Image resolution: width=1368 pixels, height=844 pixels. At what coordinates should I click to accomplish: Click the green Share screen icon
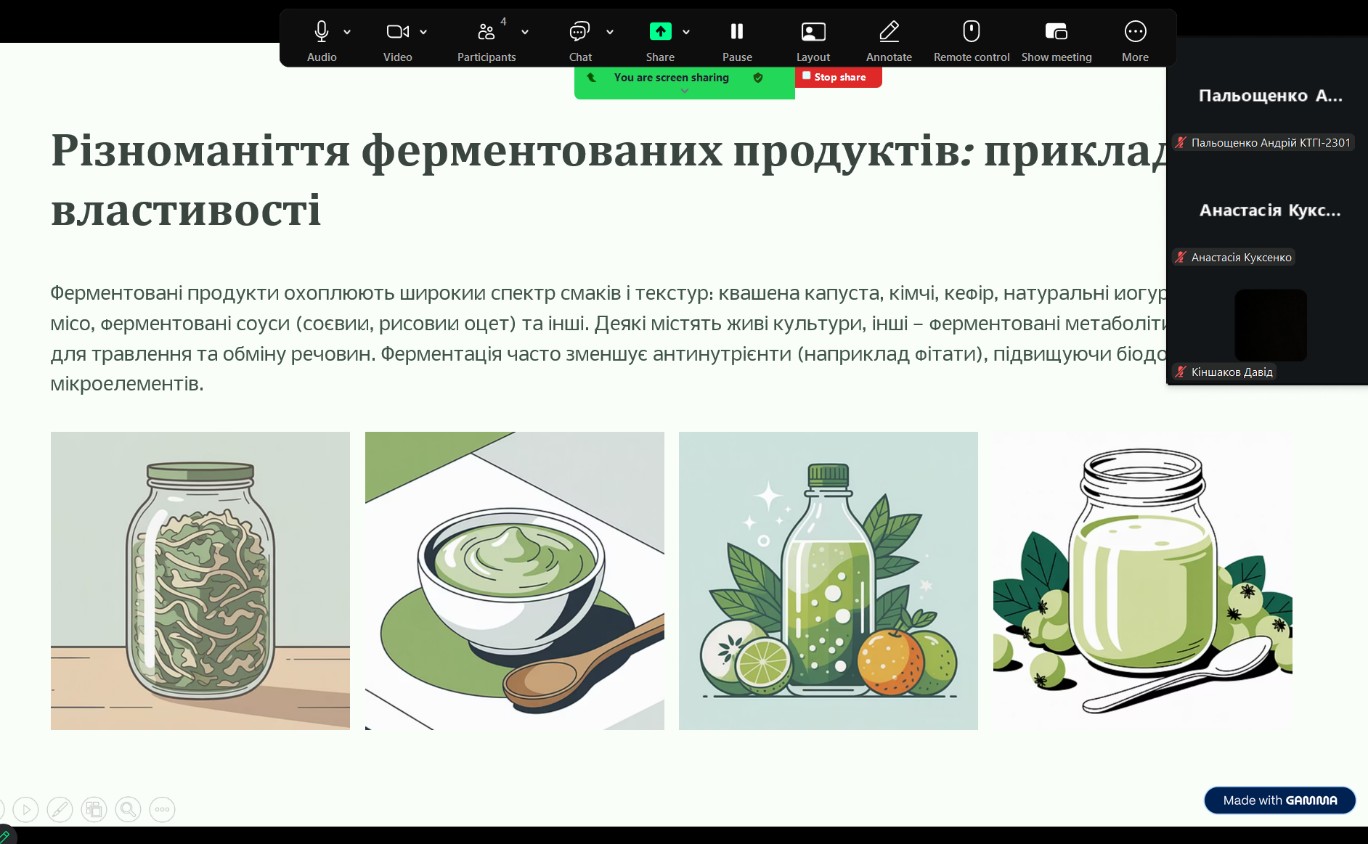(660, 32)
